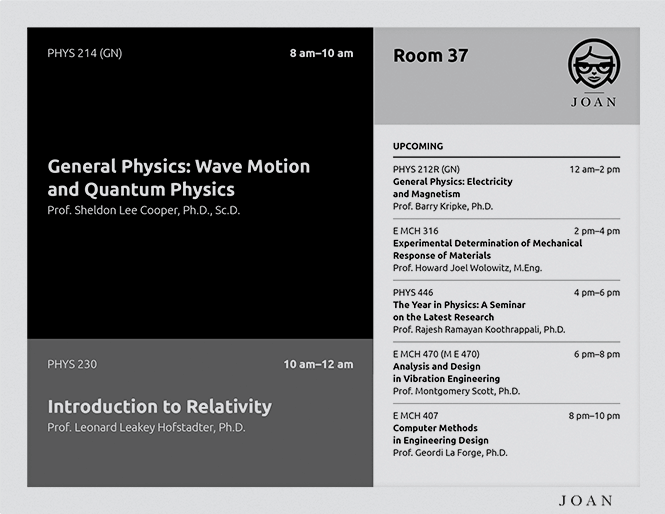Image resolution: width=665 pixels, height=514 pixels.
Task: Open The Year in Physics seminar entry
Action: [x=459, y=310]
